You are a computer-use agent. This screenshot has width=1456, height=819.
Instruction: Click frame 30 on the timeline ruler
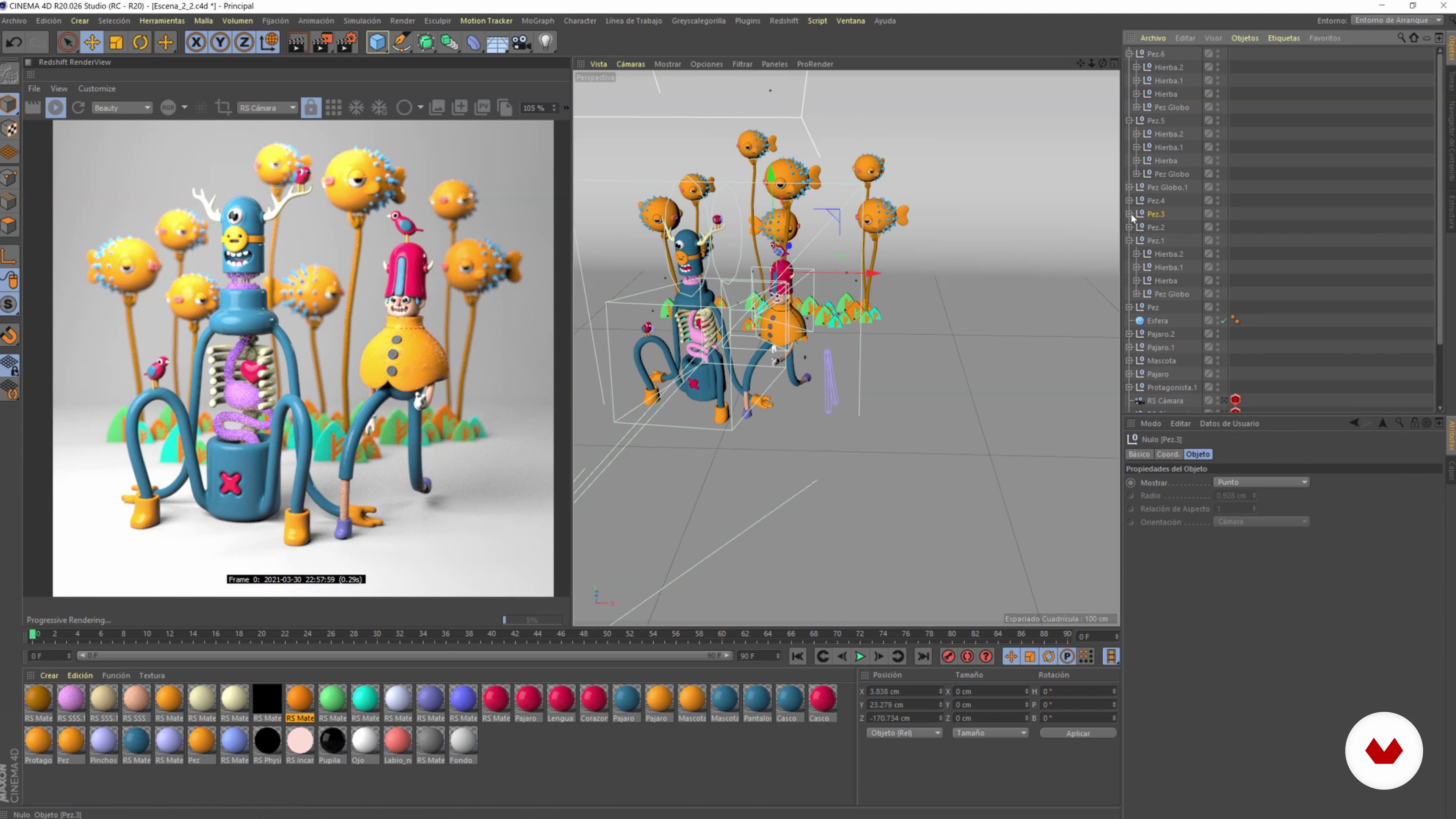[377, 634]
